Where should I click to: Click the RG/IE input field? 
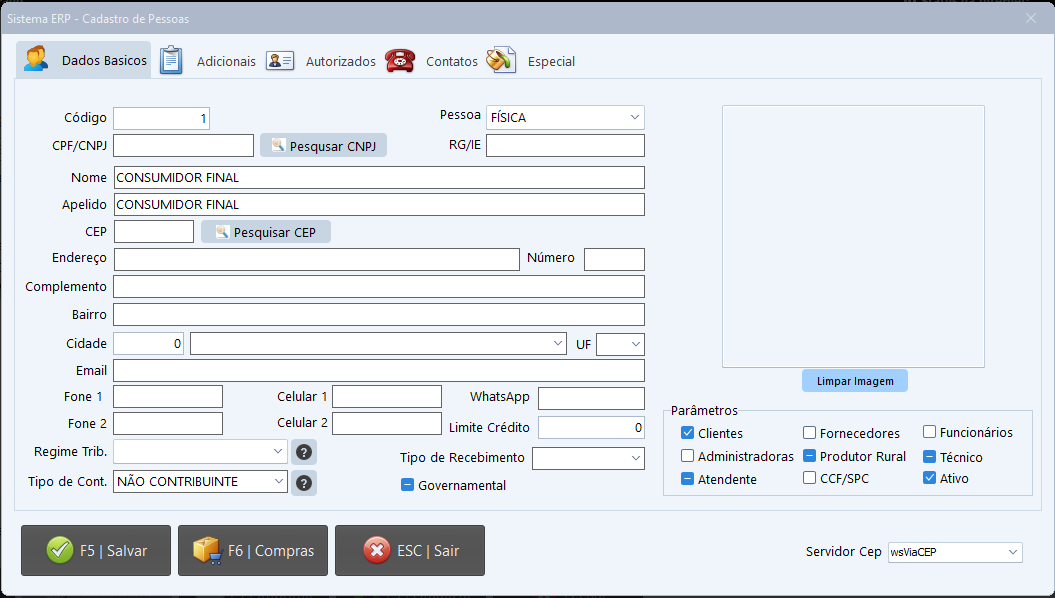[x=565, y=145]
